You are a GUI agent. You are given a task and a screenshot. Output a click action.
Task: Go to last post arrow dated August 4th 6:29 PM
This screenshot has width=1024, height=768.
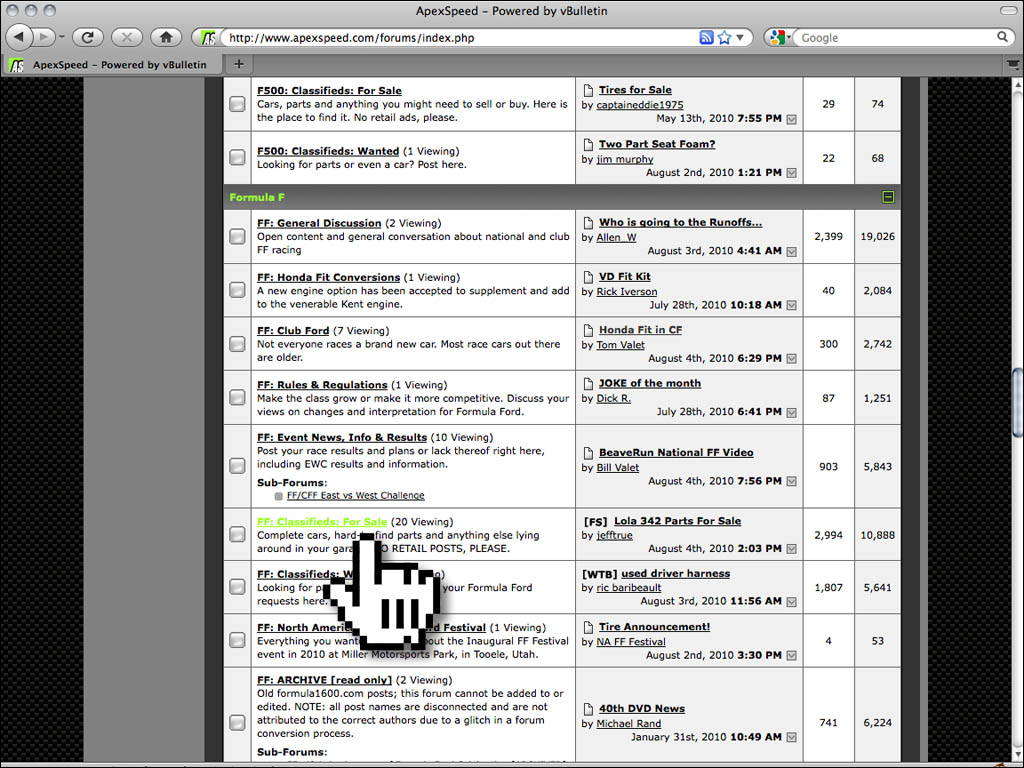pos(792,359)
